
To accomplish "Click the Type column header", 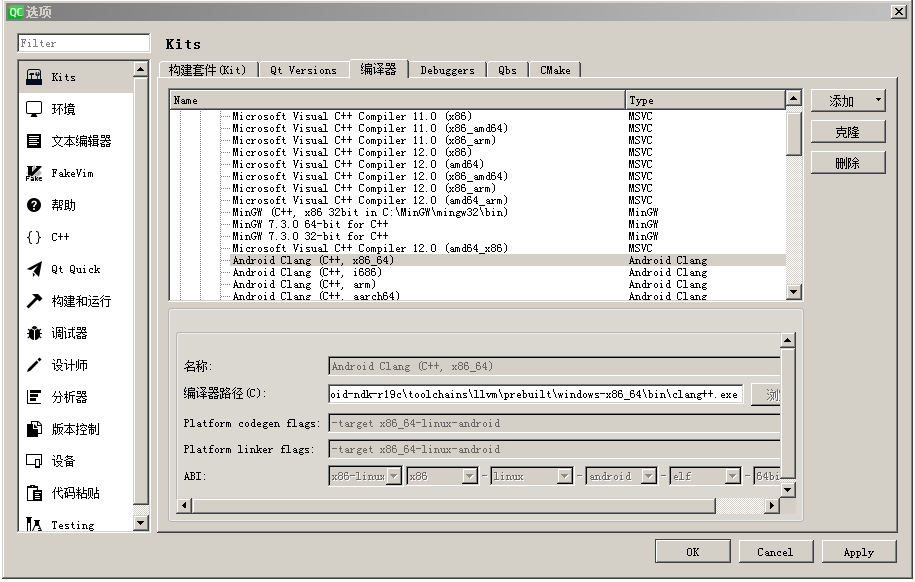I will [x=705, y=100].
